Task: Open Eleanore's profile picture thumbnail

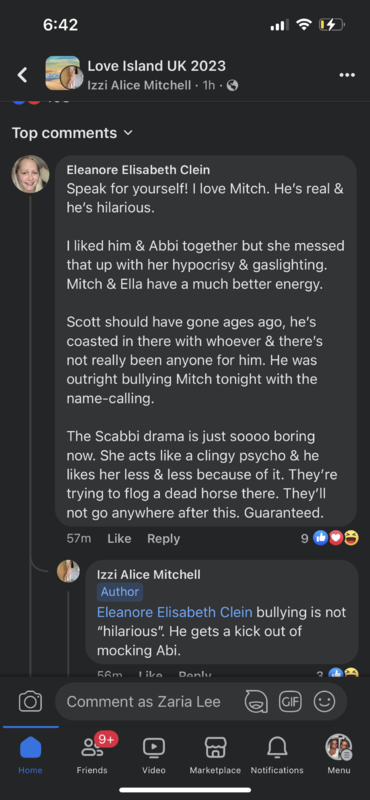Action: pyautogui.click(x=31, y=174)
